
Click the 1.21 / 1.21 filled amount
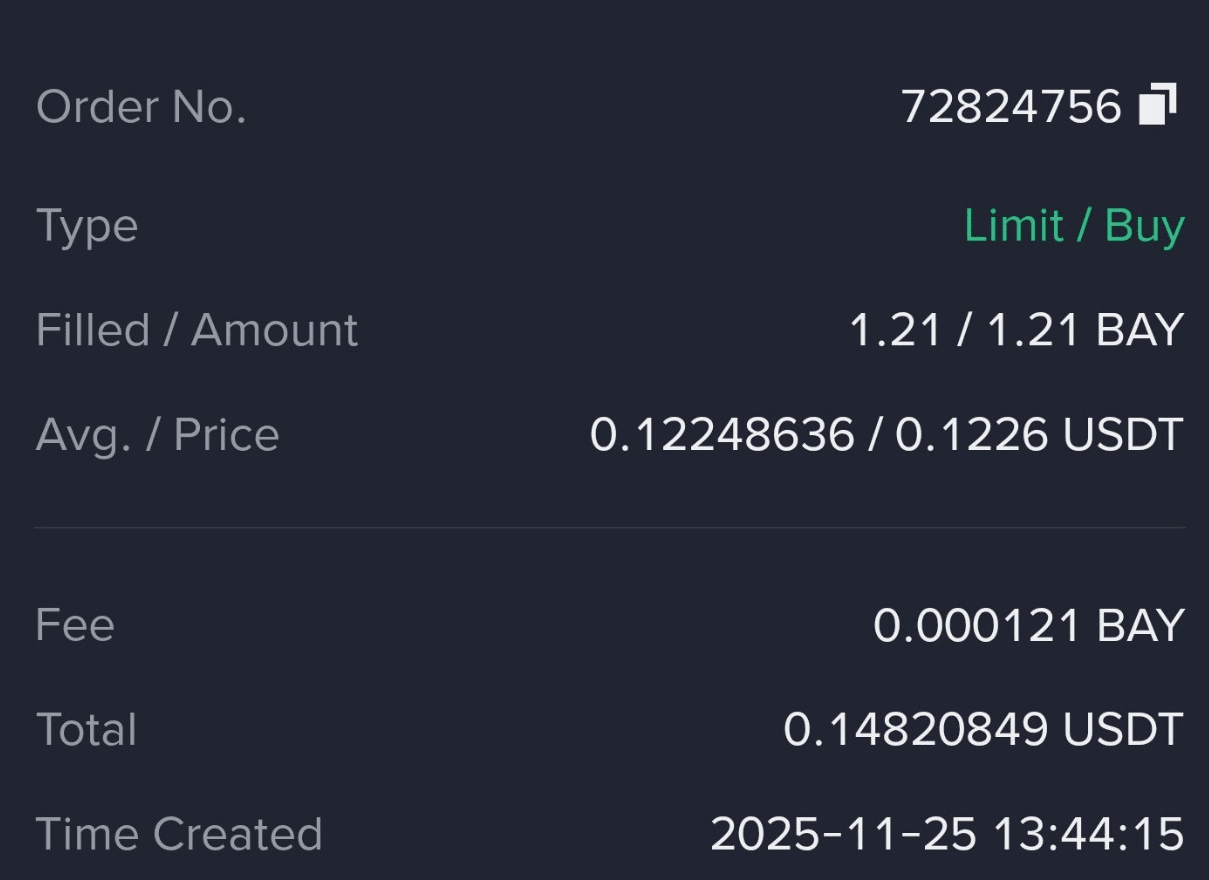click(x=964, y=330)
